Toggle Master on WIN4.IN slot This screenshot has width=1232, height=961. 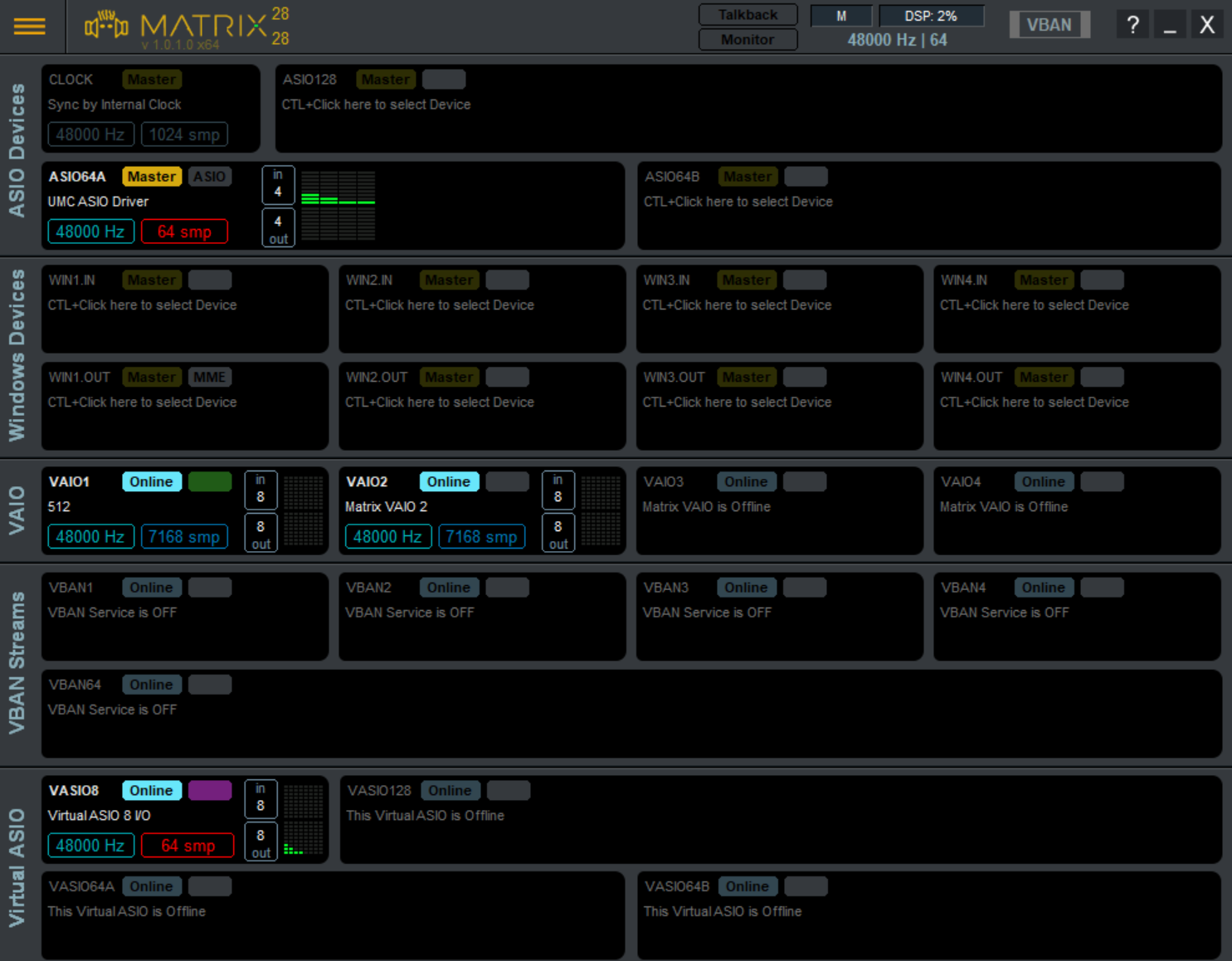tap(1044, 280)
